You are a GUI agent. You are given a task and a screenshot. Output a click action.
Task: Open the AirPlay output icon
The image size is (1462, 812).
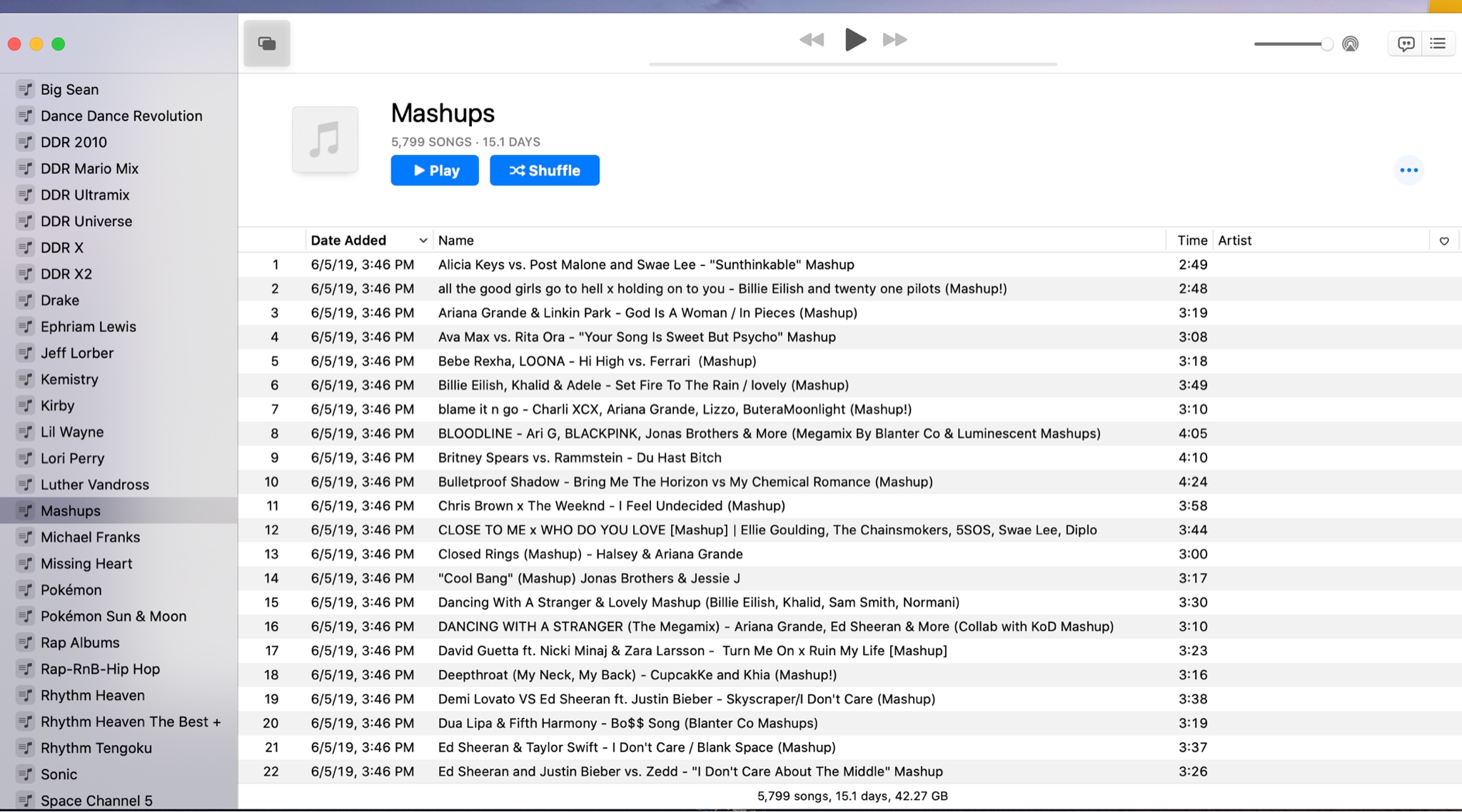point(1350,44)
